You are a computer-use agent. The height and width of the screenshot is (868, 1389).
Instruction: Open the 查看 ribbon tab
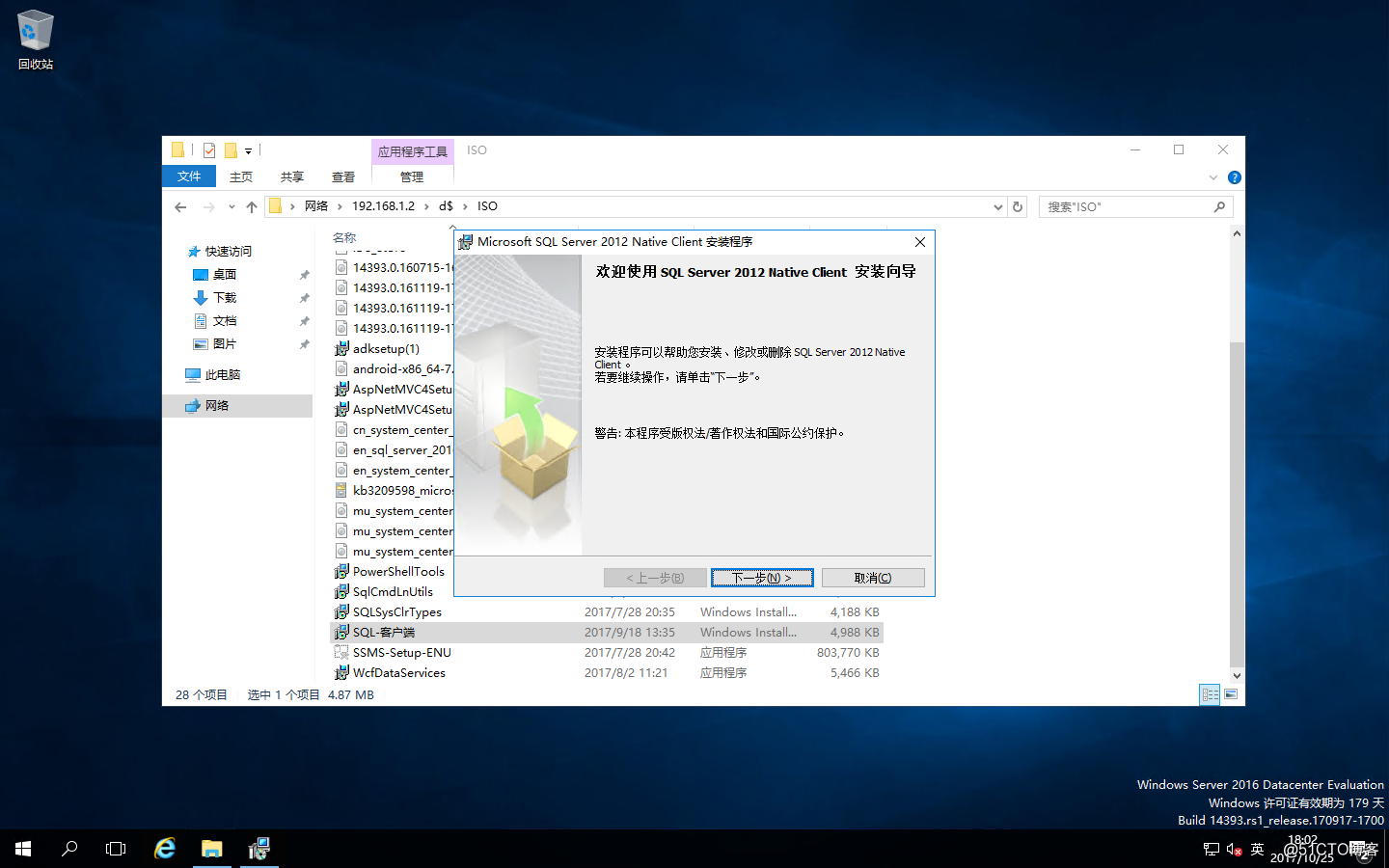point(343,176)
